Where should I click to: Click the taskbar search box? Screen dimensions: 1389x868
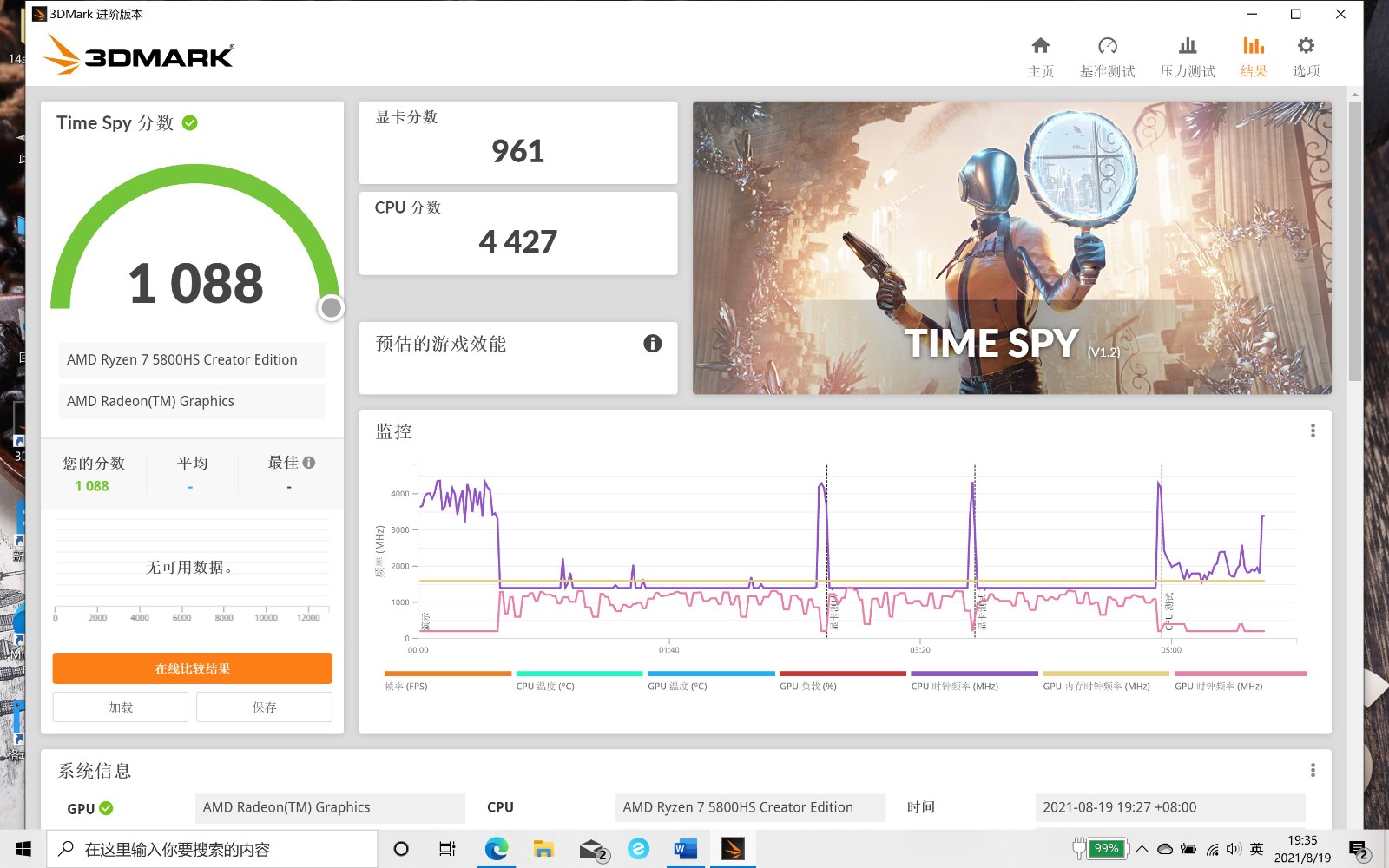212,849
